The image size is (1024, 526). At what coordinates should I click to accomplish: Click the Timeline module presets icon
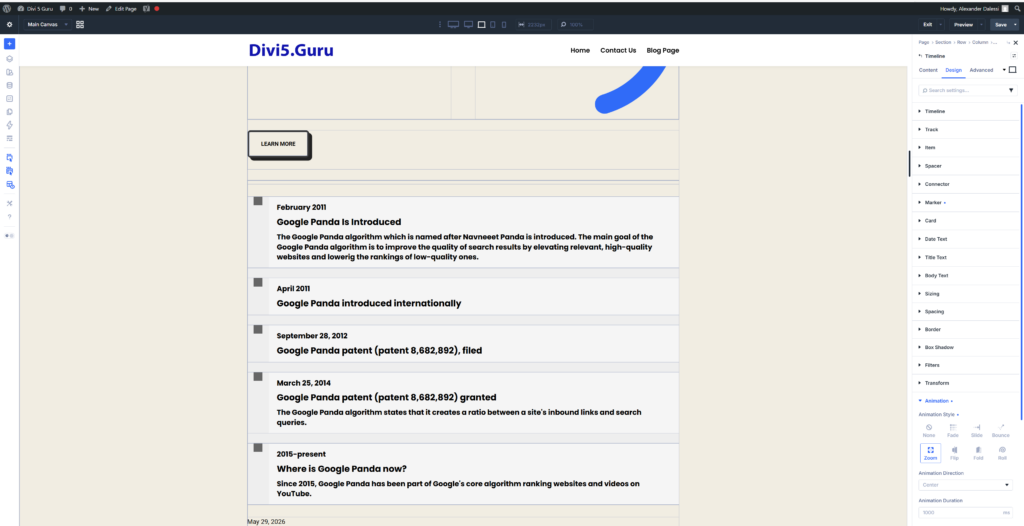[x=1014, y=56]
